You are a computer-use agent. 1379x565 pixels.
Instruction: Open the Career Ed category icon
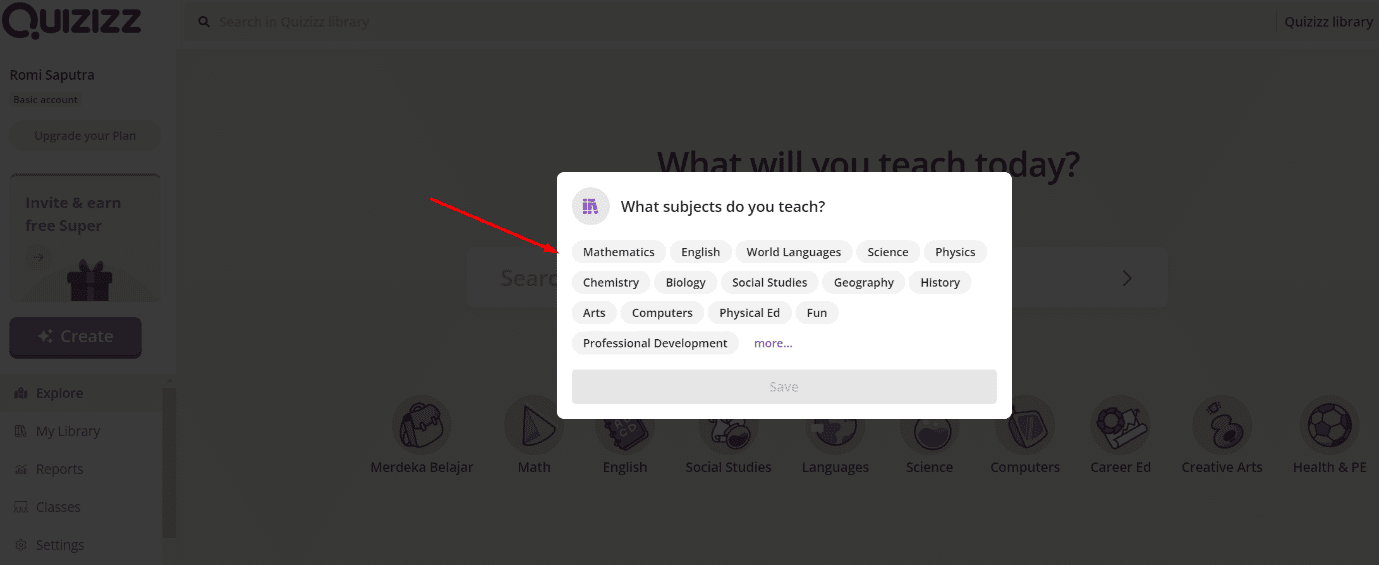pos(1121,425)
